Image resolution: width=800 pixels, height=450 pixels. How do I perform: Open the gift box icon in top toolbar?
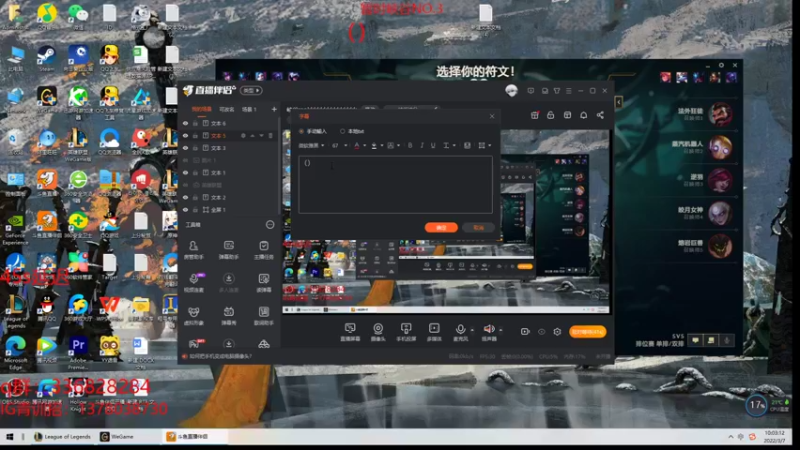tap(535, 115)
